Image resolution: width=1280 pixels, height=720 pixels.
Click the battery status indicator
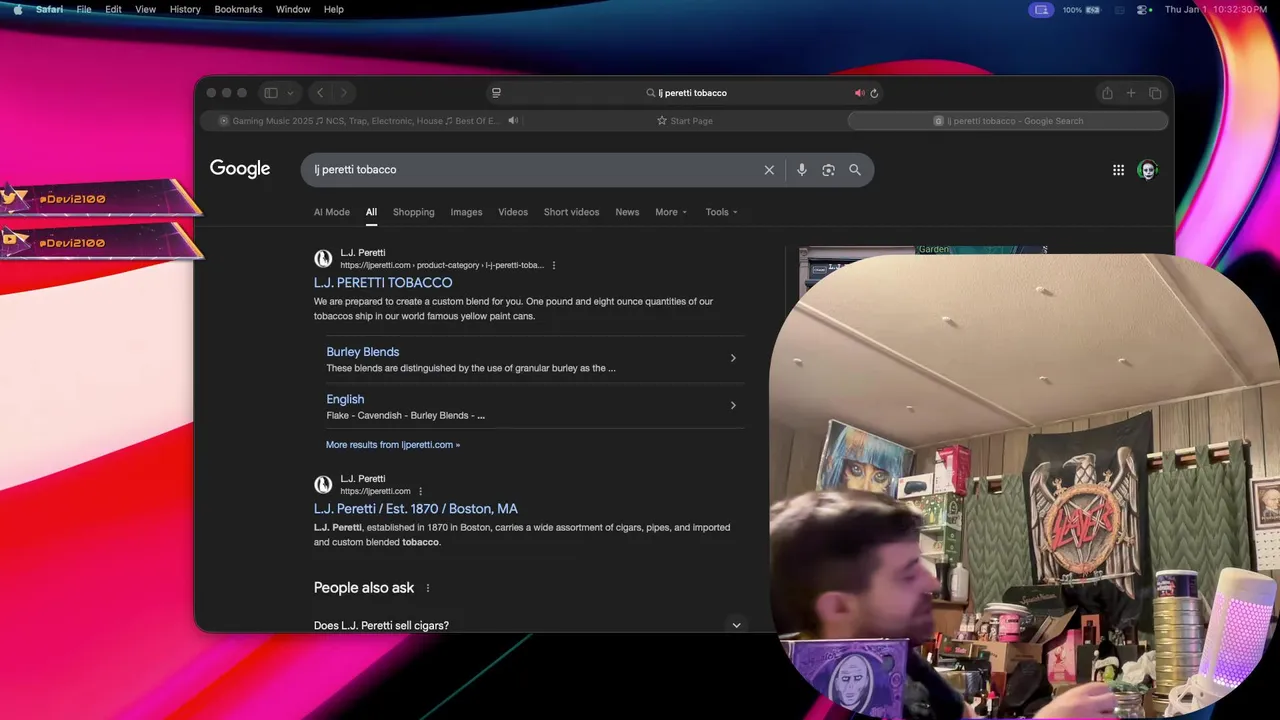[x=1081, y=9]
